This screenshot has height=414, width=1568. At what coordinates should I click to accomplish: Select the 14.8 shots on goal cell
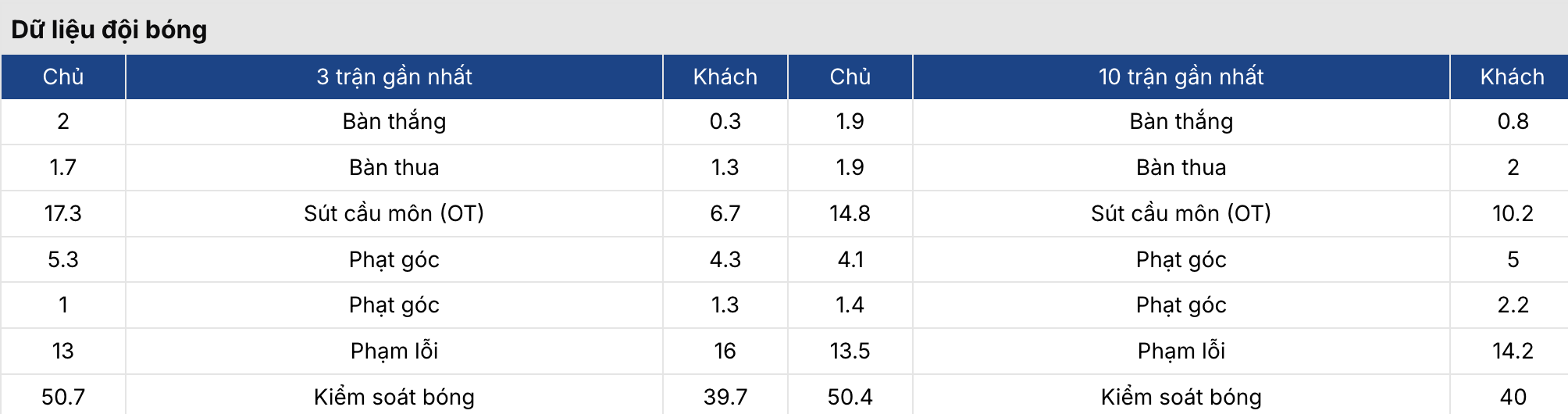[850, 213]
